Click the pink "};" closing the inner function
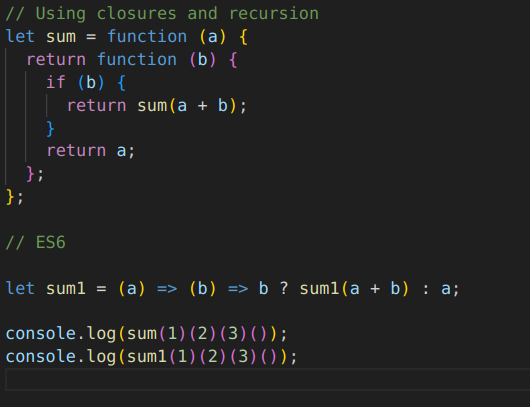Screen dimensions: 530x407 [x=35, y=174]
